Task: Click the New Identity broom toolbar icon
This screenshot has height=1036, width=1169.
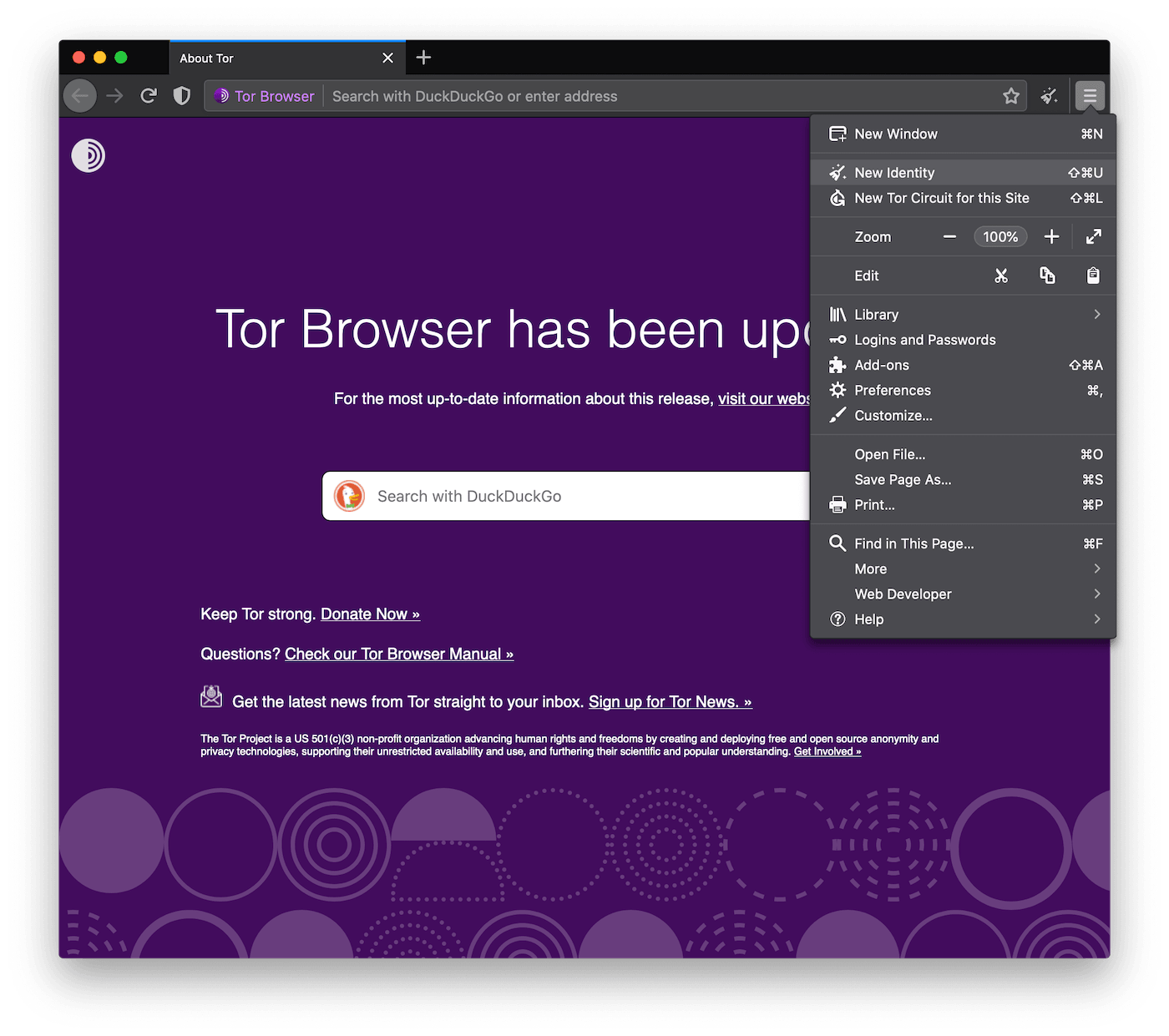Action: 1050,96
